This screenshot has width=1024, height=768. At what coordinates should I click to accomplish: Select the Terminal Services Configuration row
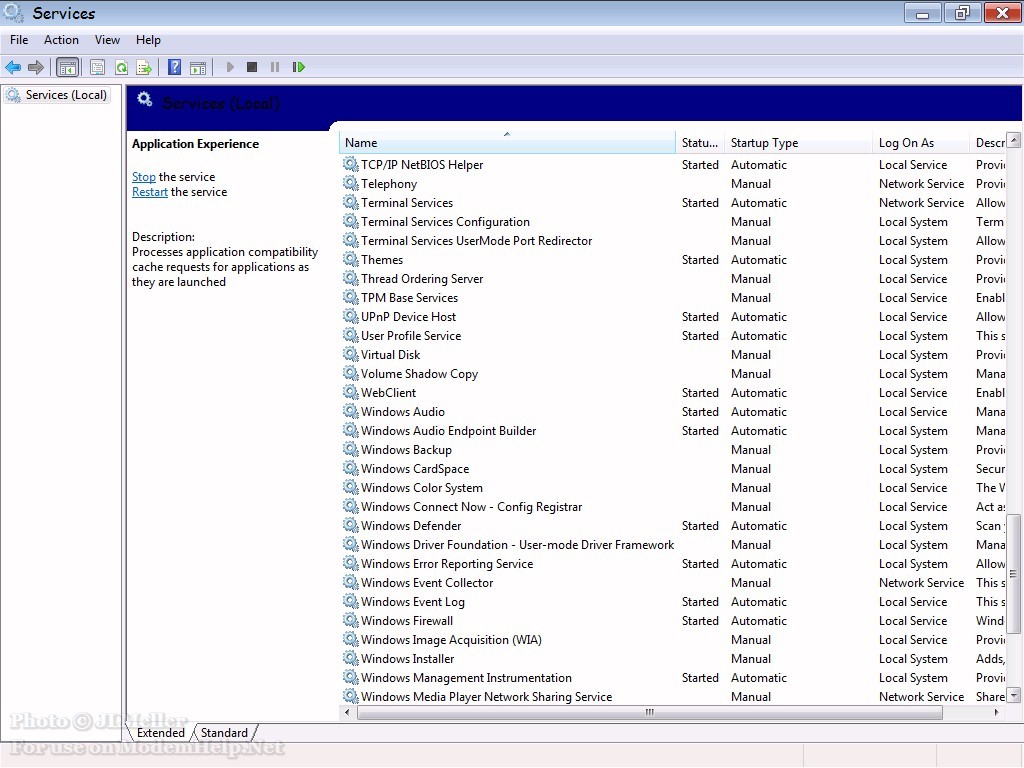pos(673,221)
